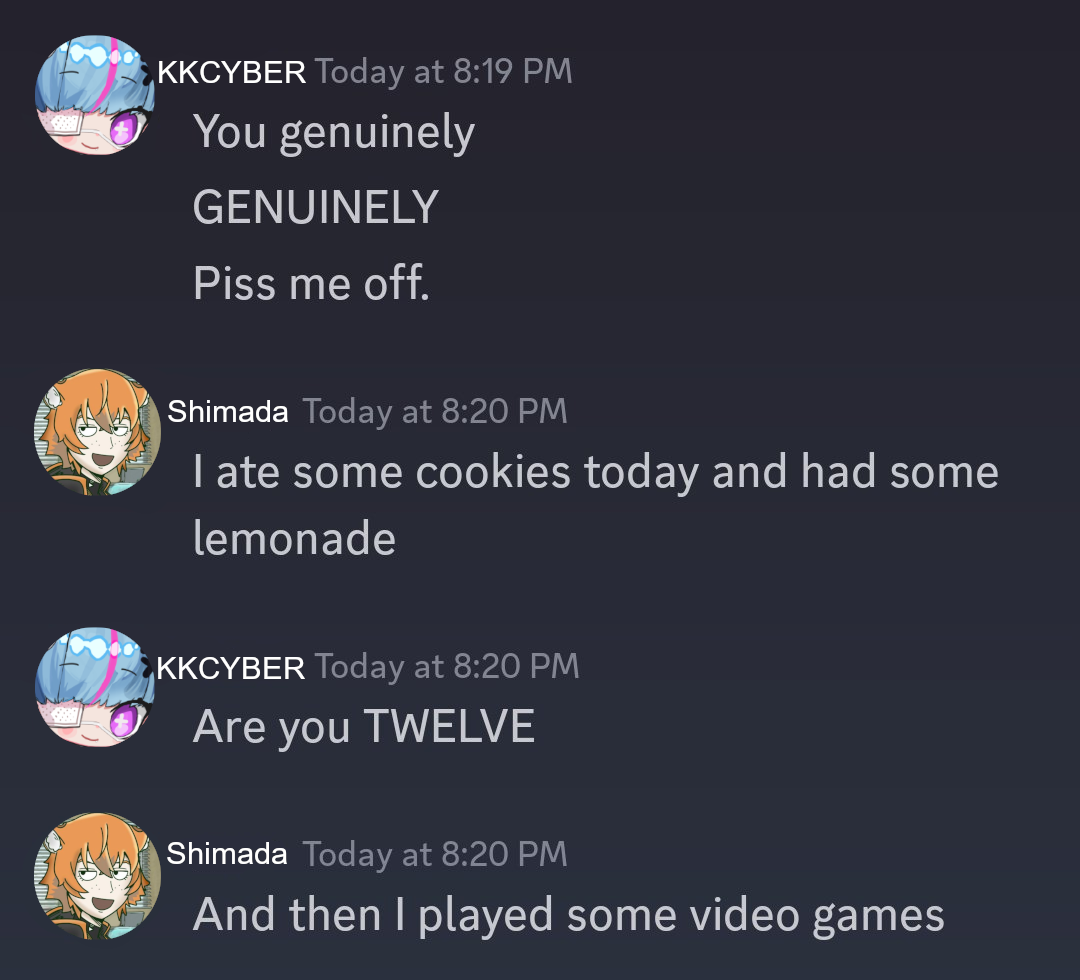Click the "I ate some cookies today" message line
The width and height of the screenshot is (1080, 980).
(x=596, y=472)
